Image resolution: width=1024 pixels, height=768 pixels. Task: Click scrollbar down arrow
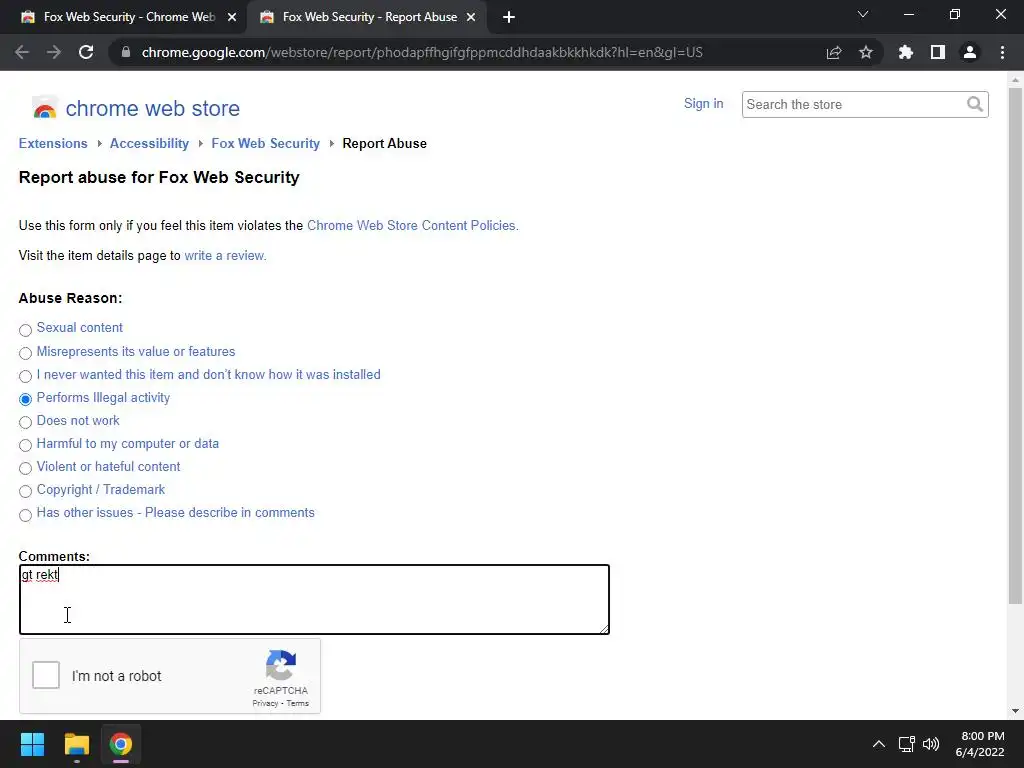tap(1015, 711)
